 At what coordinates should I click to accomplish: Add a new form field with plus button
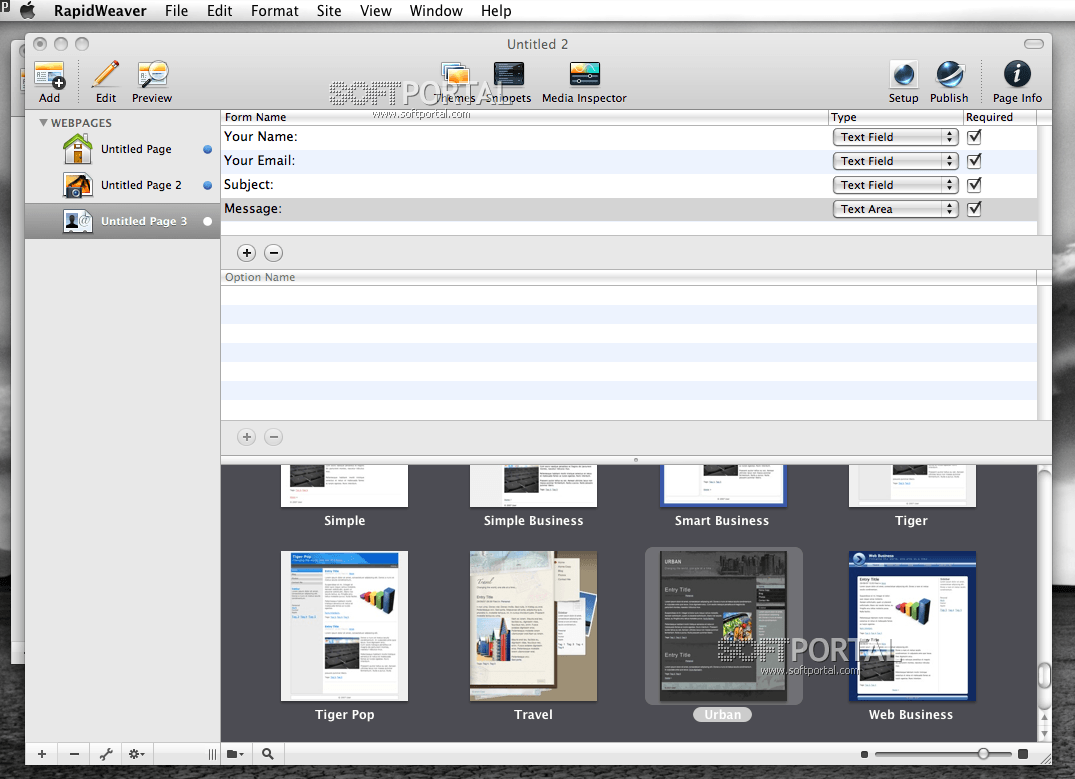[246, 253]
